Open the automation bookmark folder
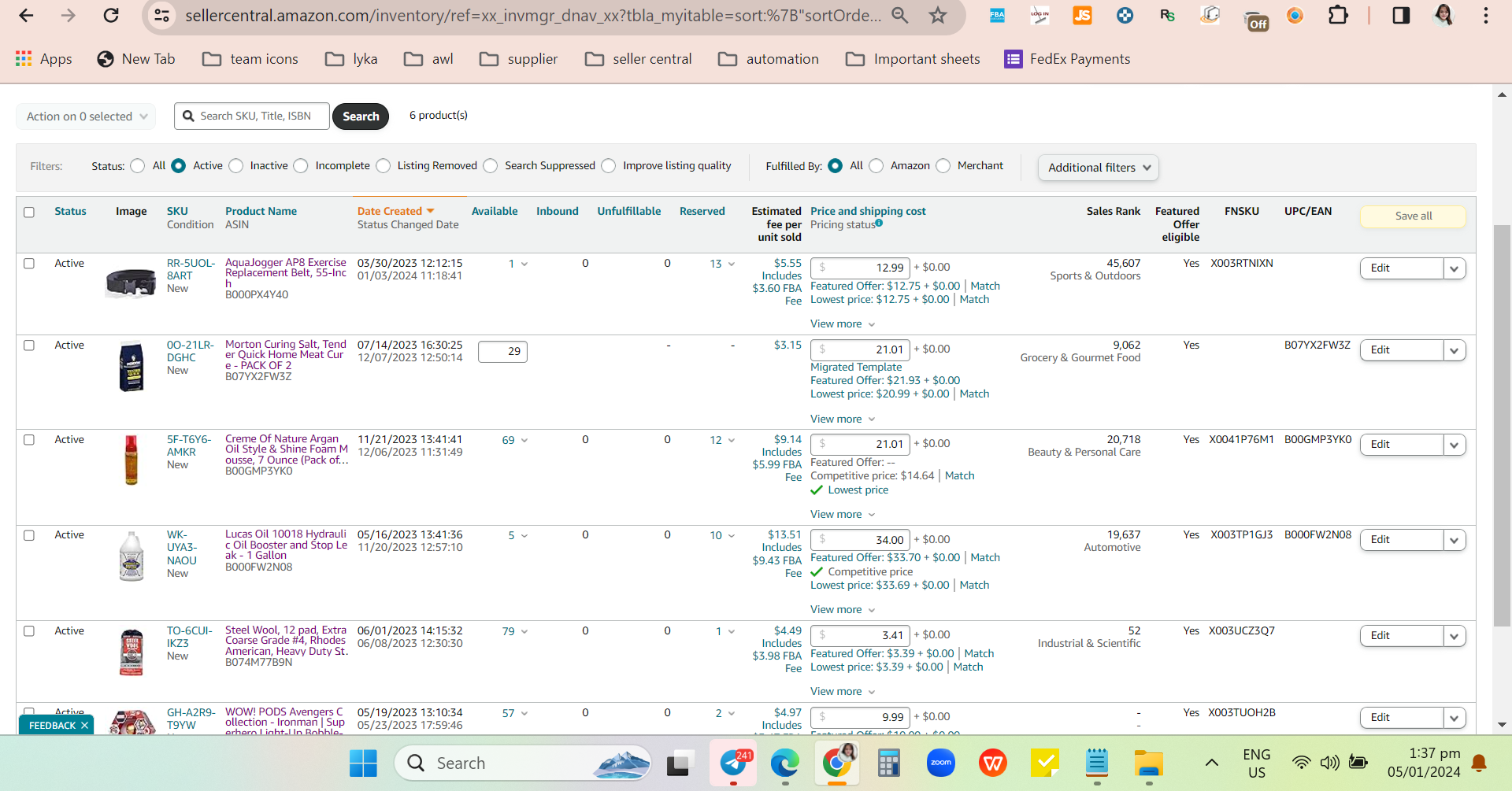 click(769, 59)
